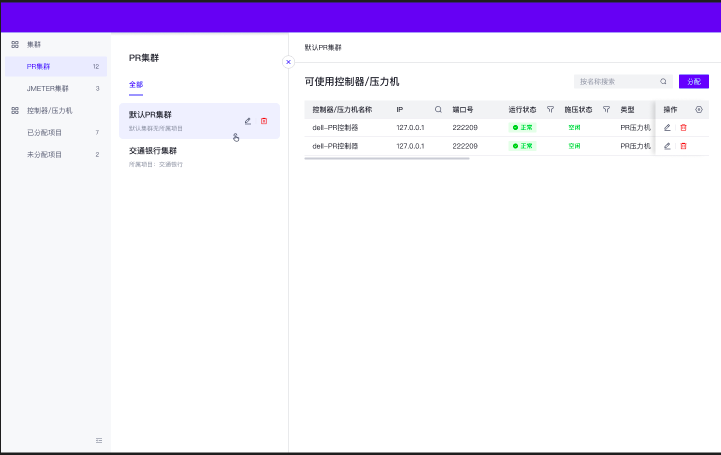Click magnifier icon in 按名称搜索 search box

pos(663,82)
